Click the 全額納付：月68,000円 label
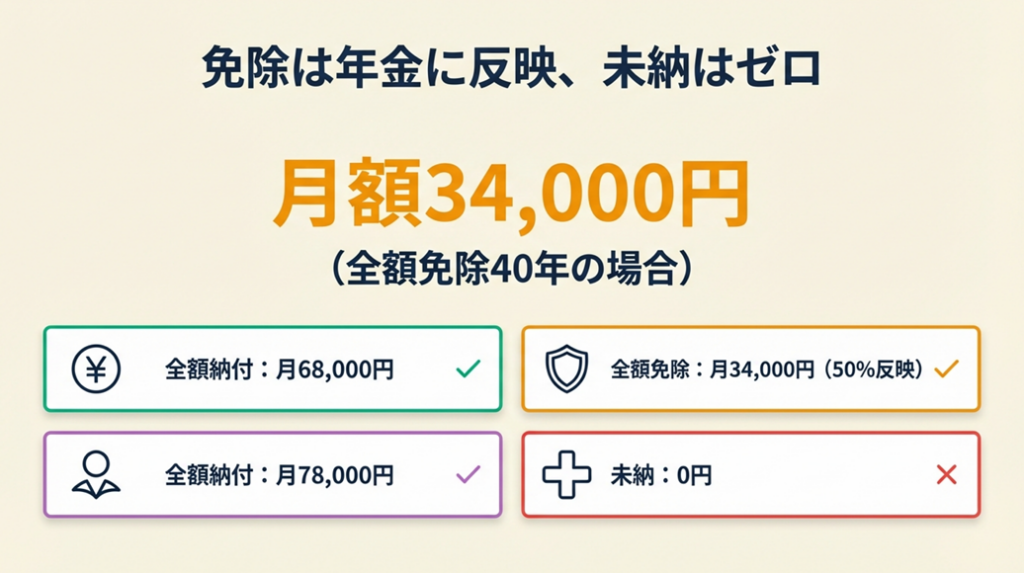This screenshot has height=573, width=1024. coord(279,370)
